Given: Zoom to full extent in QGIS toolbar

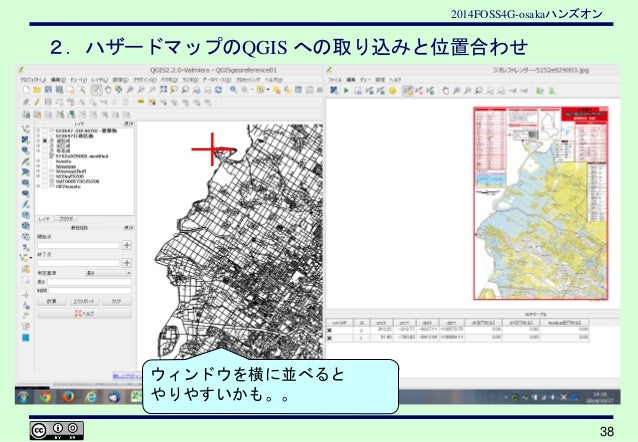Looking at the screenshot, I should click(163, 90).
